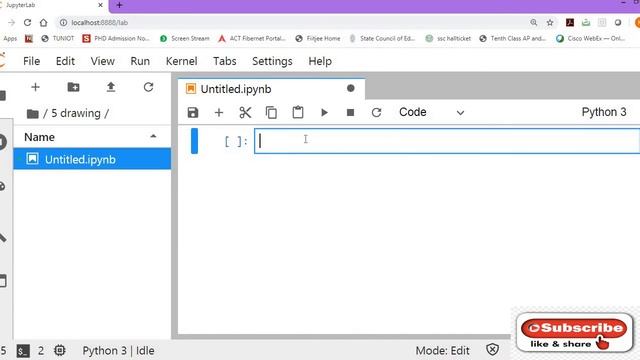640x360 pixels.
Task: Insert a new cell below with plus icon
Action: click(219, 112)
